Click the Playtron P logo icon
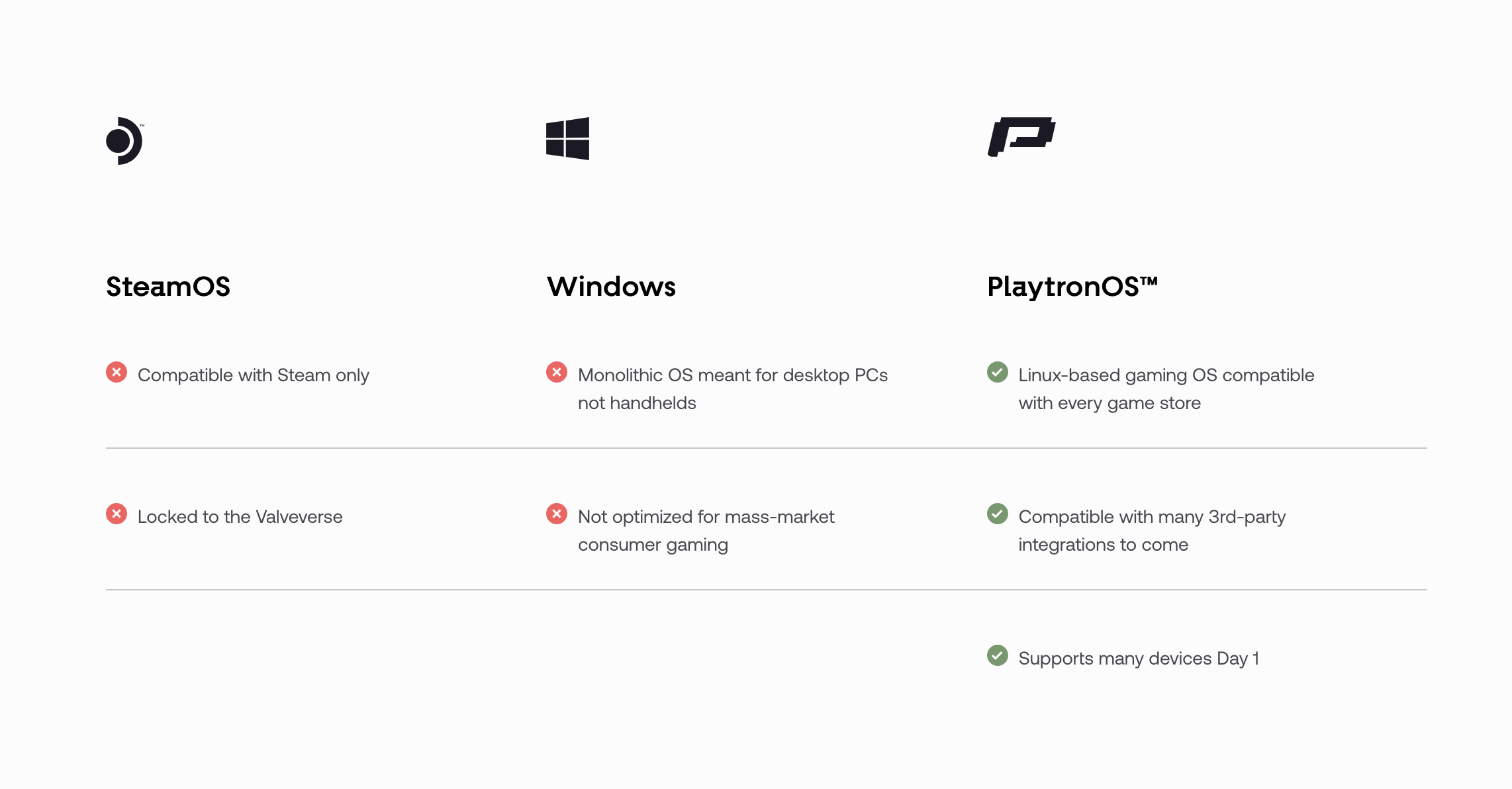Image resolution: width=1512 pixels, height=789 pixels. click(1021, 137)
